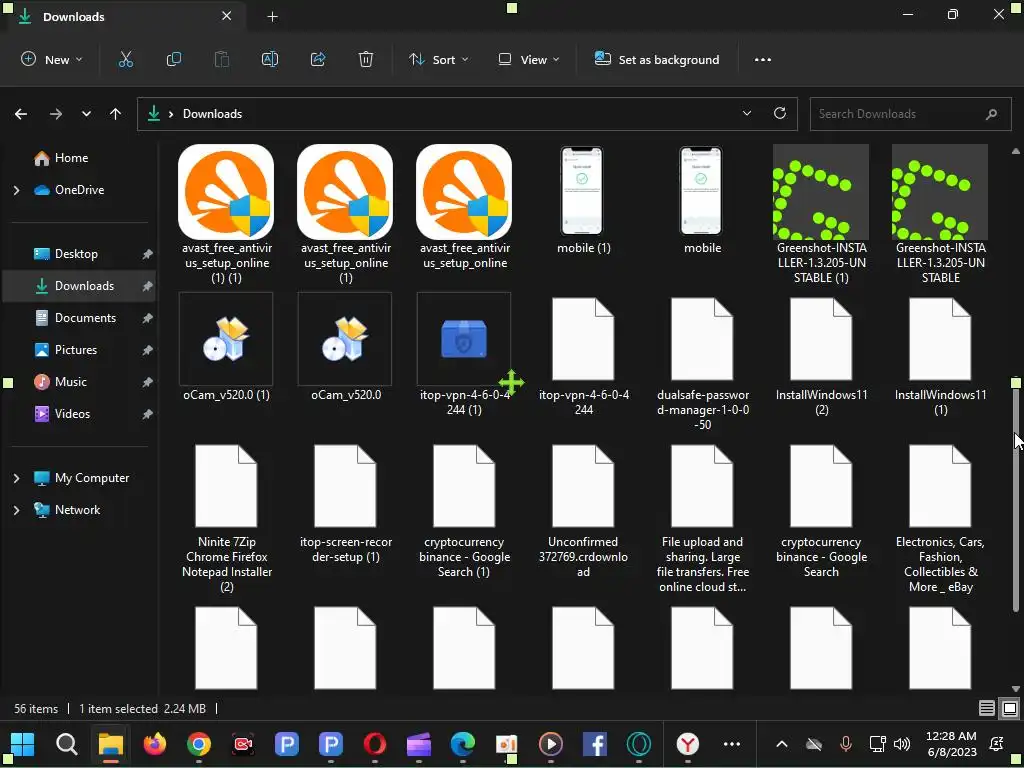Viewport: 1024px width, 768px height.
Task: Select the itop-vpn-4-6-0-4244 (1) file
Action: [464, 355]
